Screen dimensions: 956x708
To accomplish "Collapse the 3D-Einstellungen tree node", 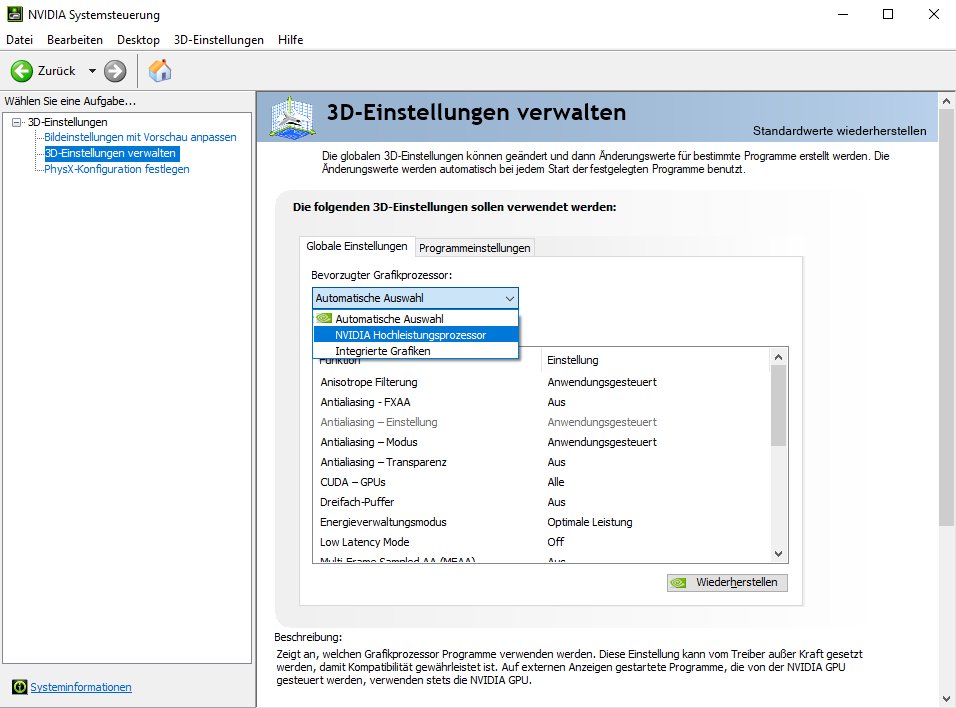I will pyautogui.click(x=16, y=122).
